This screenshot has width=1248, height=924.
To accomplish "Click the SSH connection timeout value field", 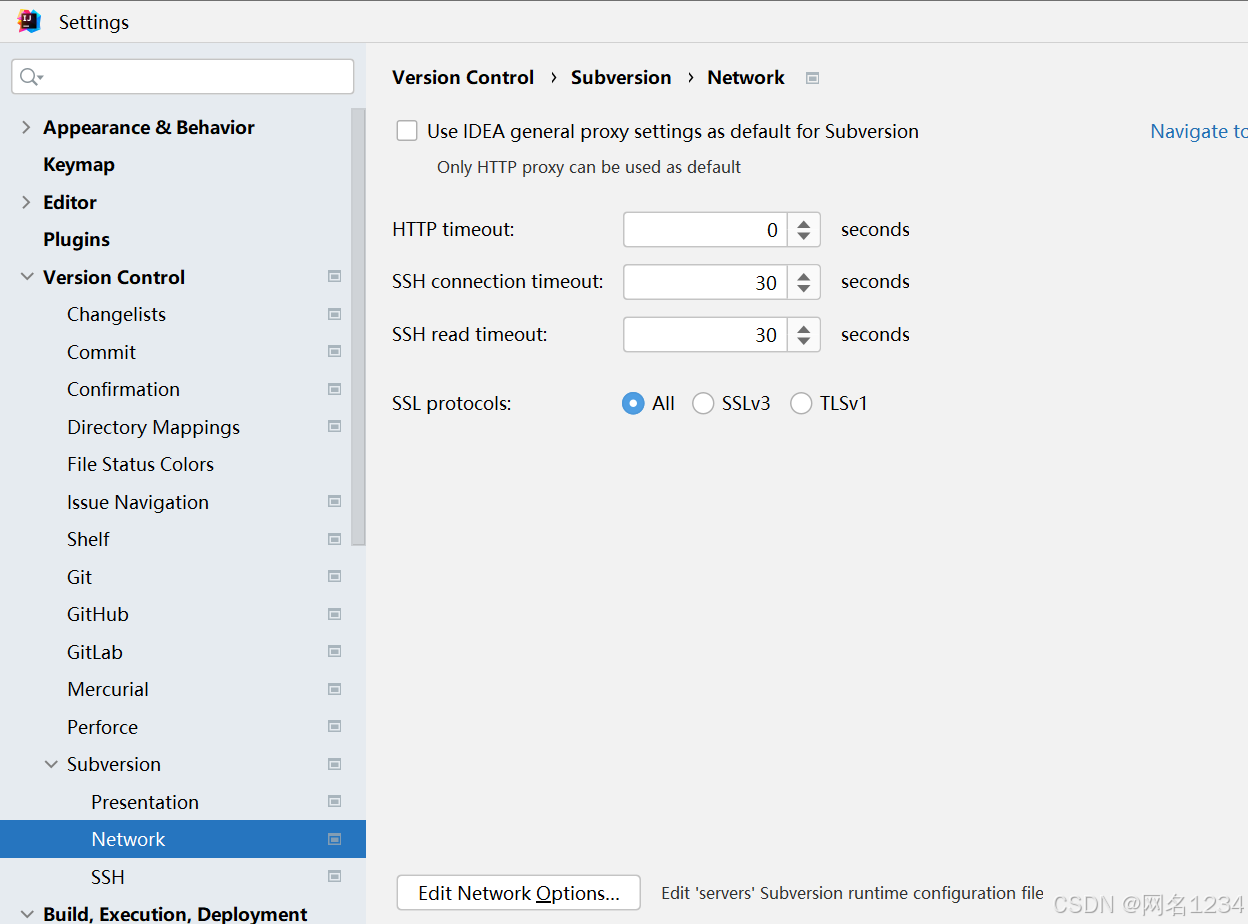I will [706, 282].
